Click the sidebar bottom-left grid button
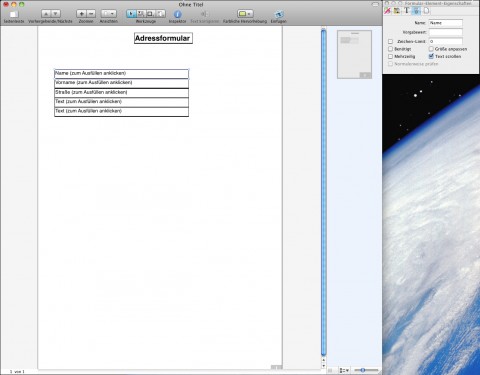The width and height of the screenshot is (480, 375). [x=330, y=370]
